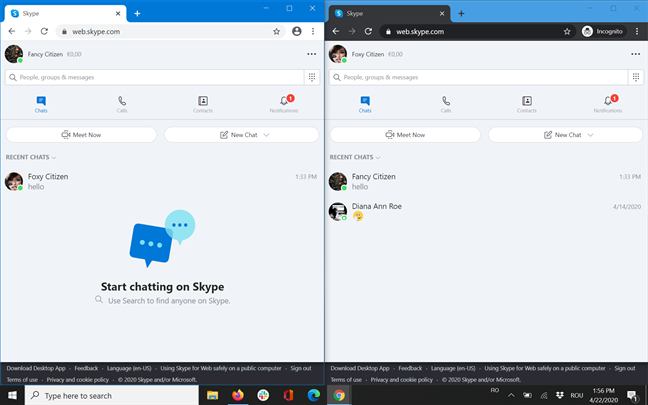Open Microsoft Edge from taskbar
Screen dimensions: 648x405
pos(314,395)
